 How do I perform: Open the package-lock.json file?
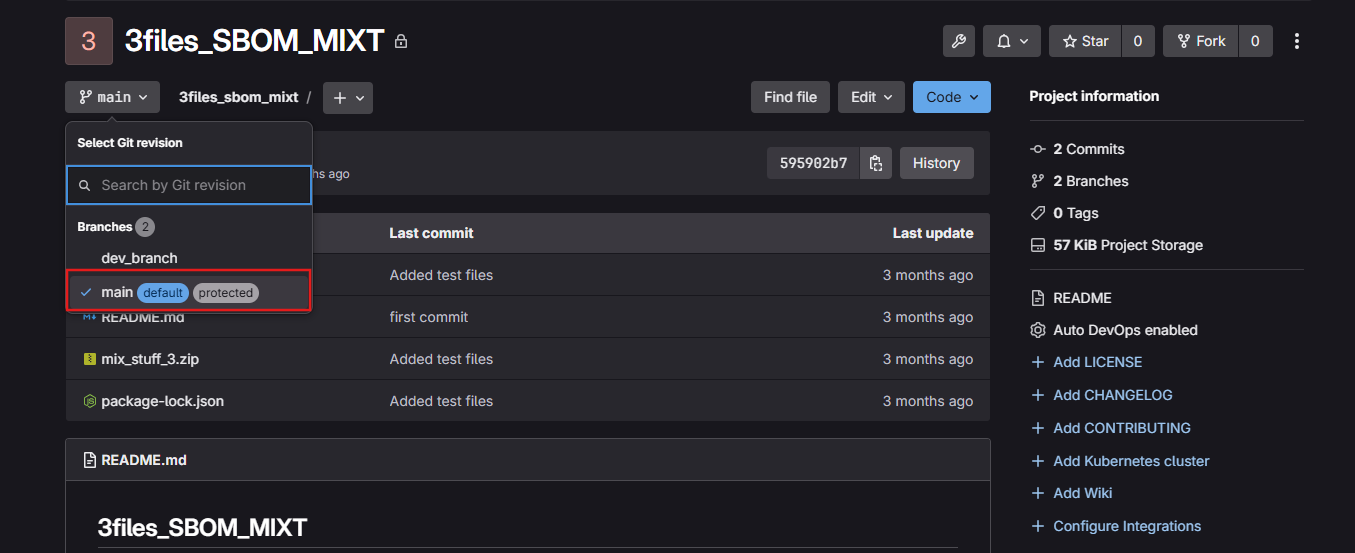pyautogui.click(x=162, y=401)
